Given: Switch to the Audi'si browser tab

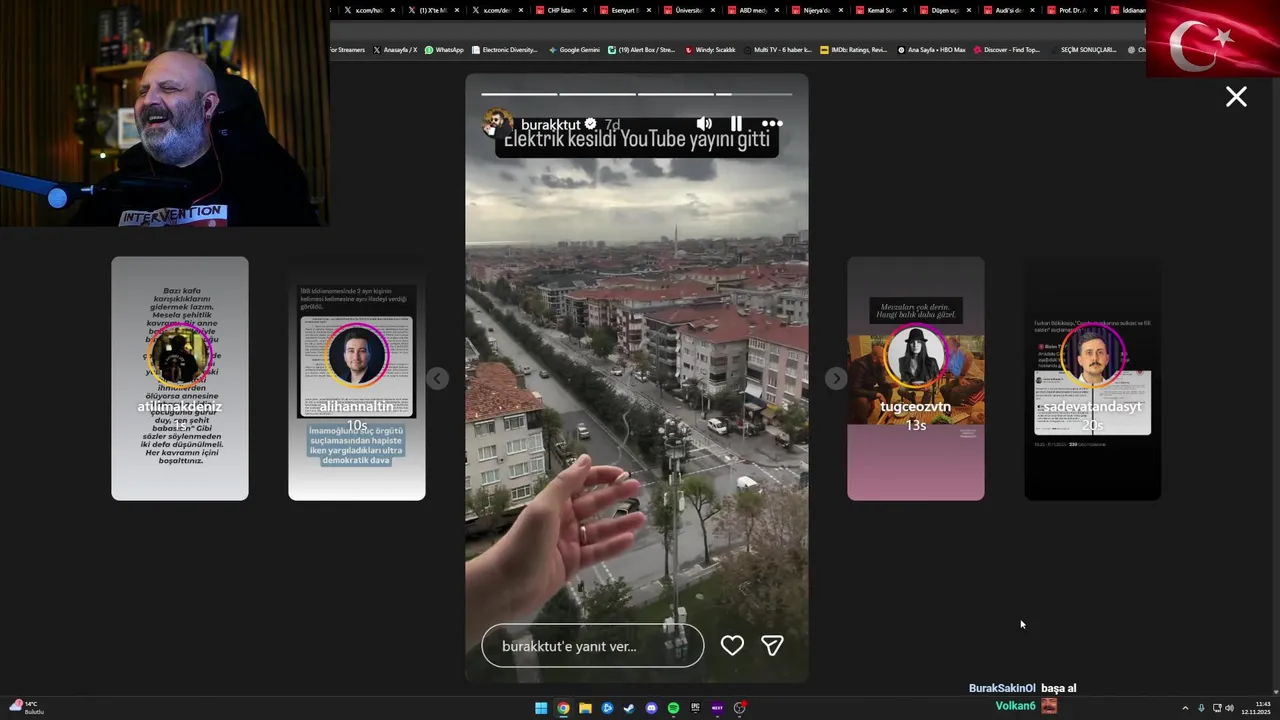Looking at the screenshot, I should 1009,10.
